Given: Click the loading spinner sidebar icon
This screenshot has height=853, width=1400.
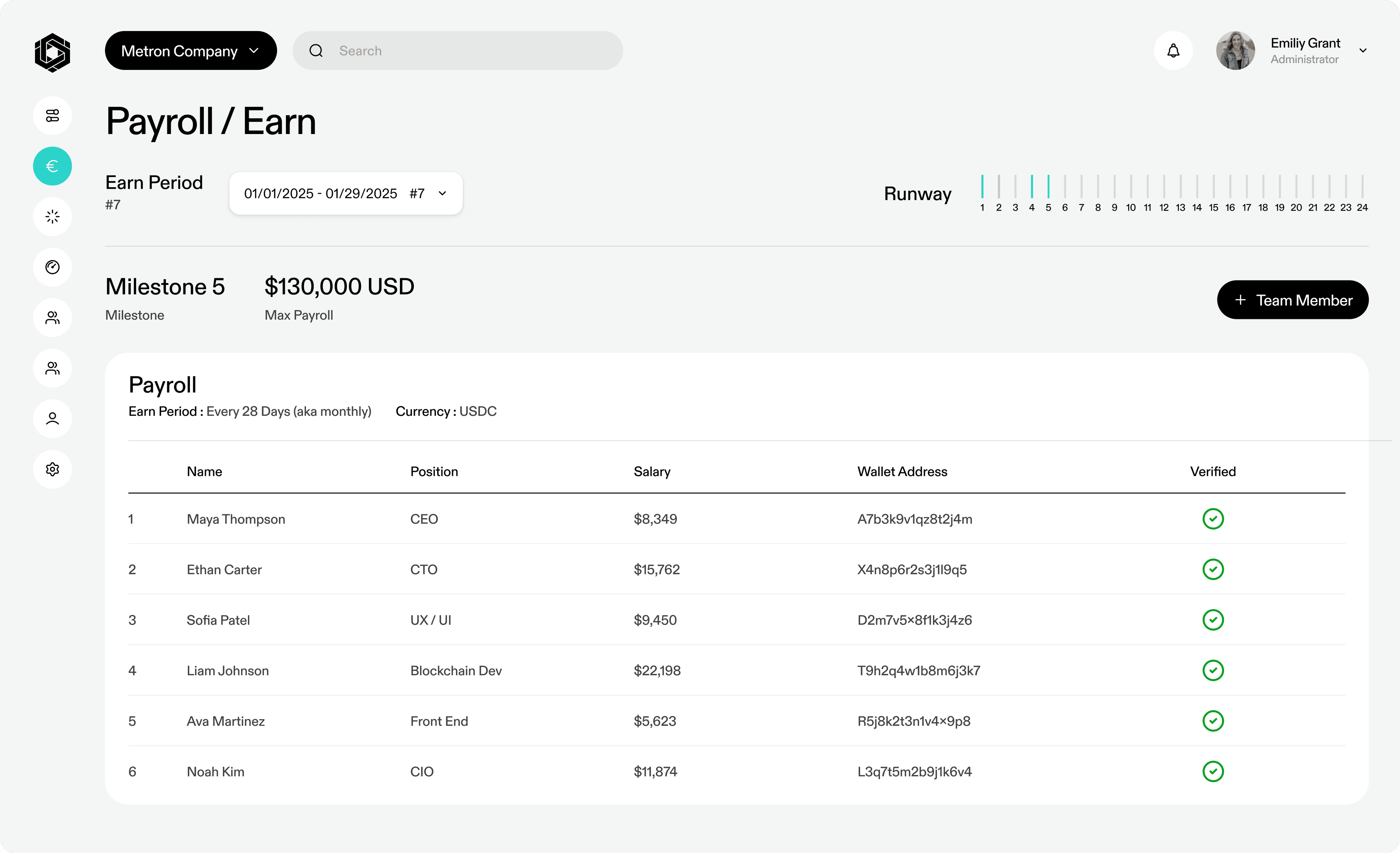Looking at the screenshot, I should pyautogui.click(x=52, y=216).
